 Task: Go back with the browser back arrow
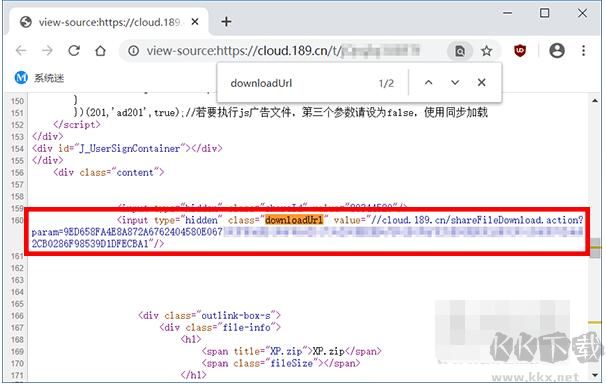point(21,51)
